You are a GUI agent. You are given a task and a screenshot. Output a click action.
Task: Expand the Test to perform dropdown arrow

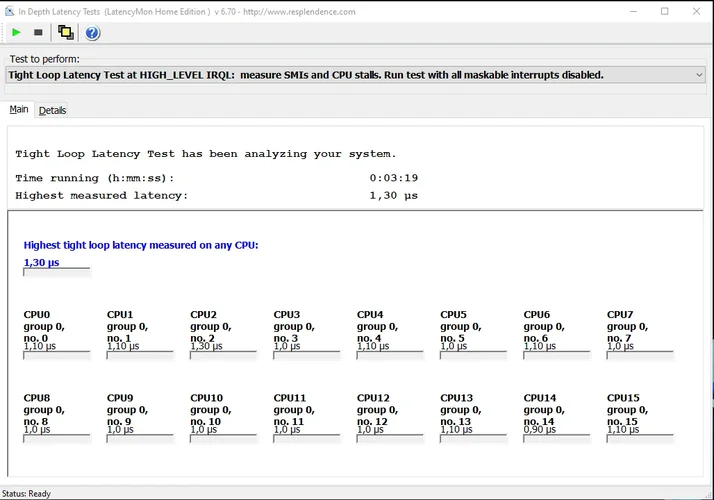(x=698, y=75)
